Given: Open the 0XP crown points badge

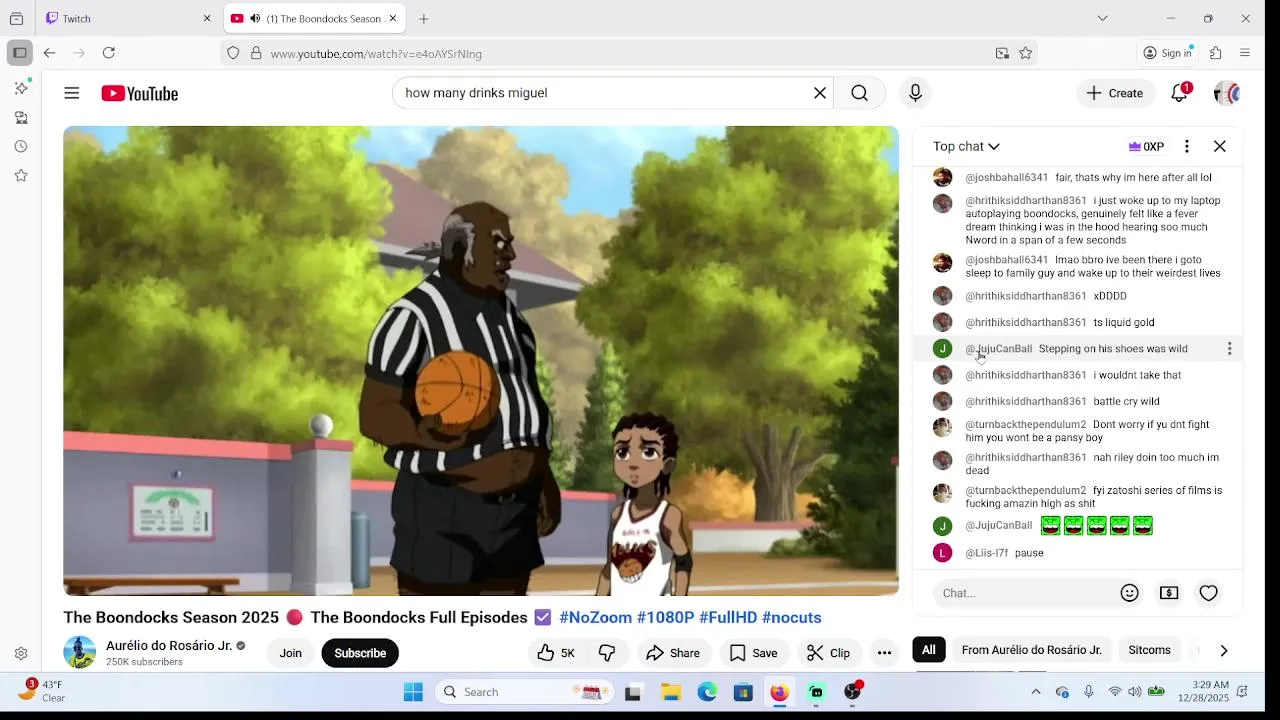Looking at the screenshot, I should [1146, 146].
